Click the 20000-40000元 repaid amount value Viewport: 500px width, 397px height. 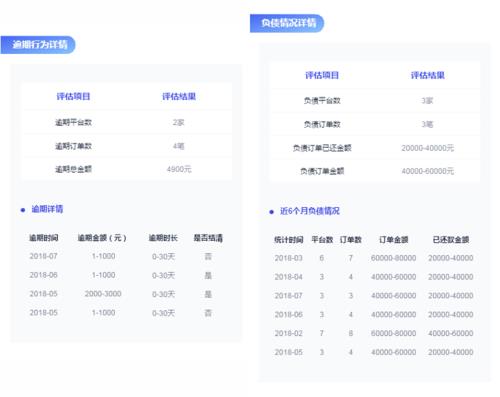[428, 148]
